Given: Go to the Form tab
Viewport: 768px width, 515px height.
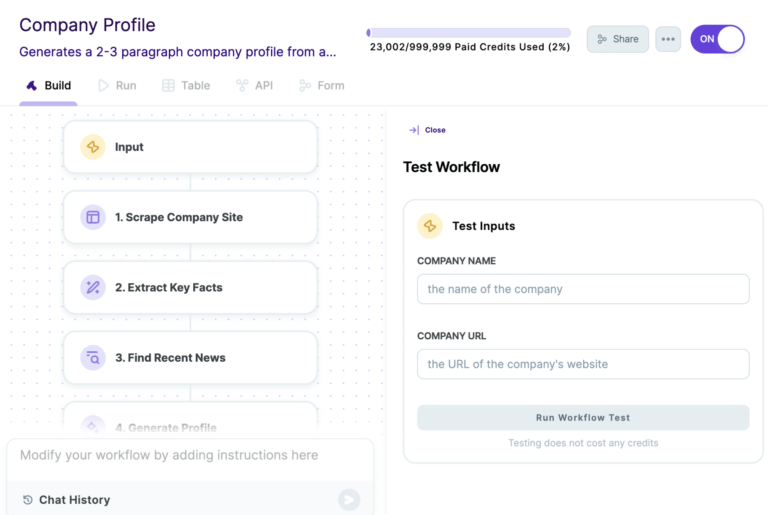Looking at the screenshot, I should [321, 86].
